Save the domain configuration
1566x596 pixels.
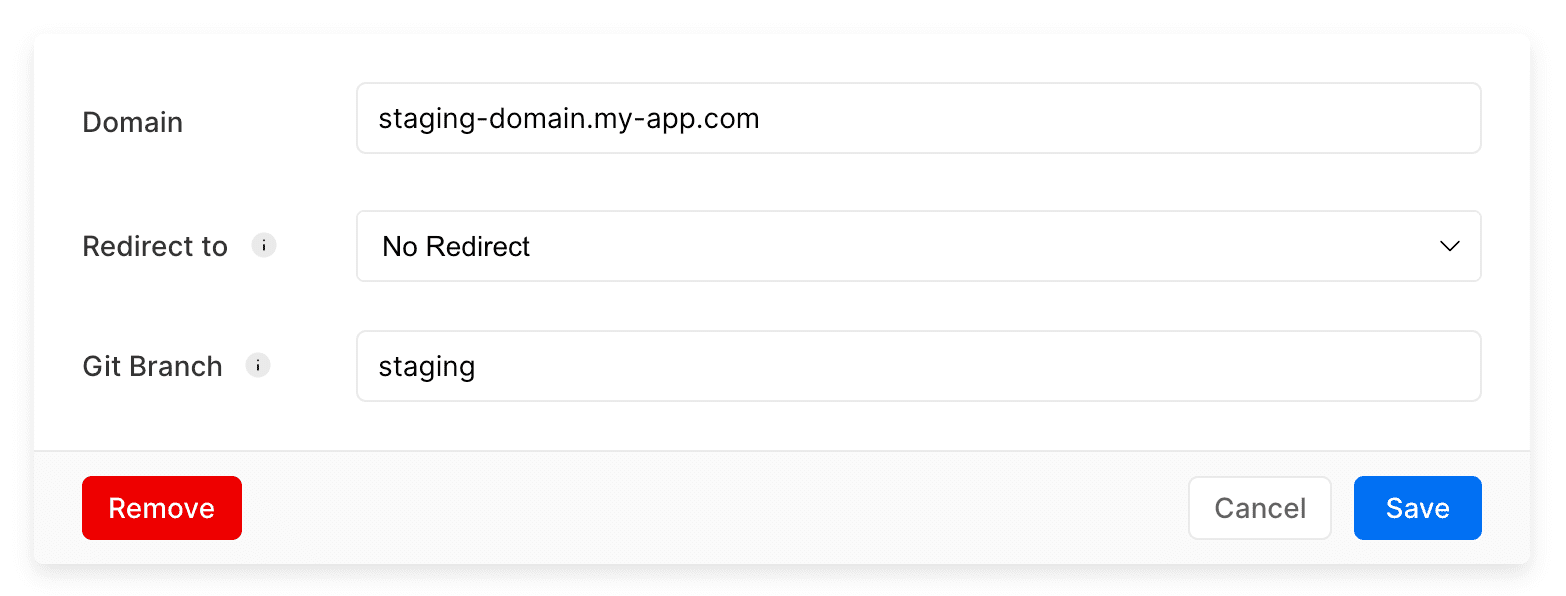click(x=1417, y=508)
